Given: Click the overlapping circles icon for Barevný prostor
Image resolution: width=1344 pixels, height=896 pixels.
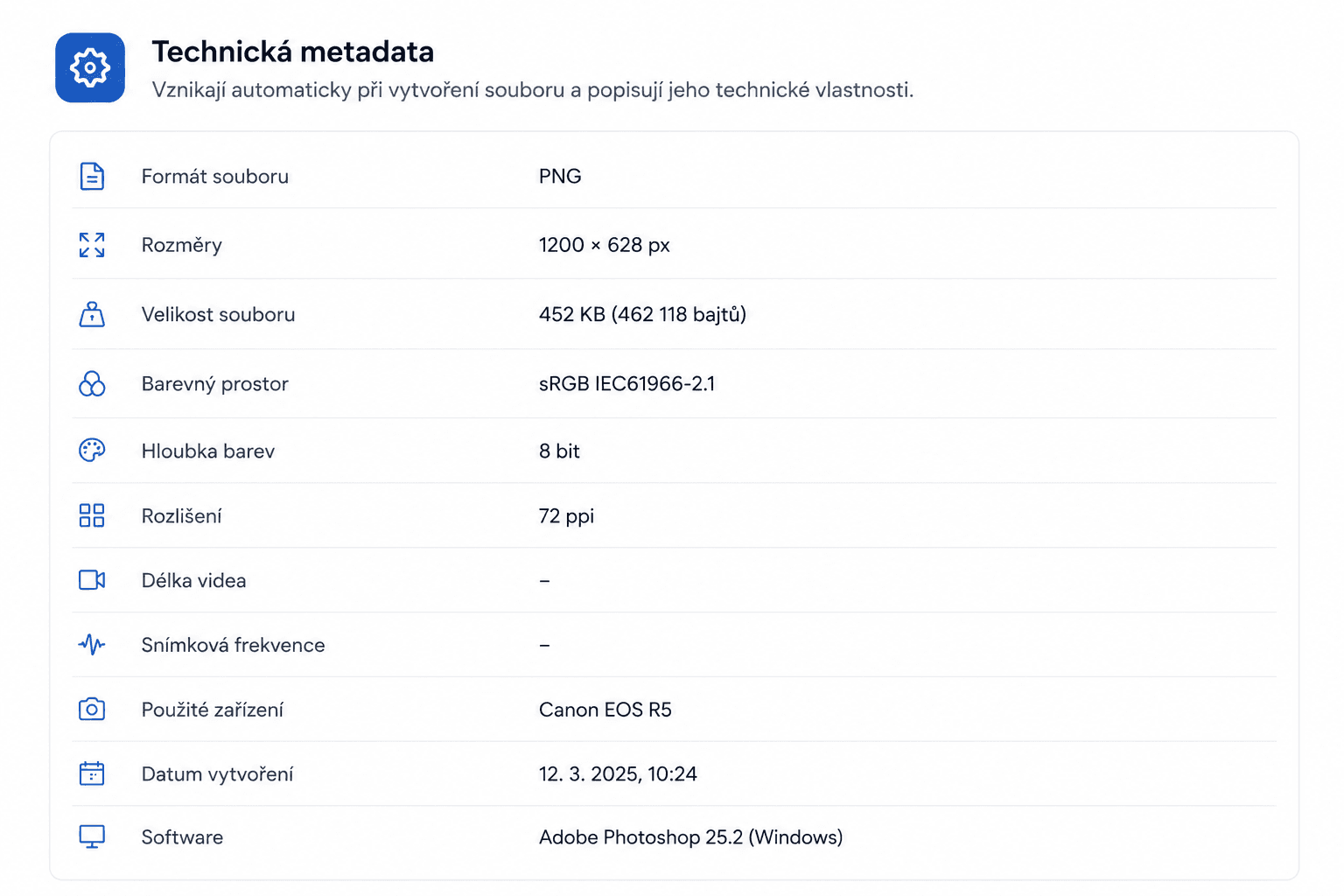Looking at the screenshot, I should 92,383.
